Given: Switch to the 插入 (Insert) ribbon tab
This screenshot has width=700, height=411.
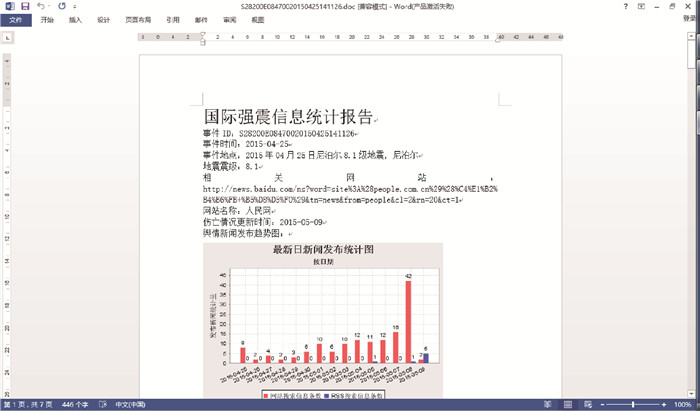Looking at the screenshot, I should (x=75, y=19).
